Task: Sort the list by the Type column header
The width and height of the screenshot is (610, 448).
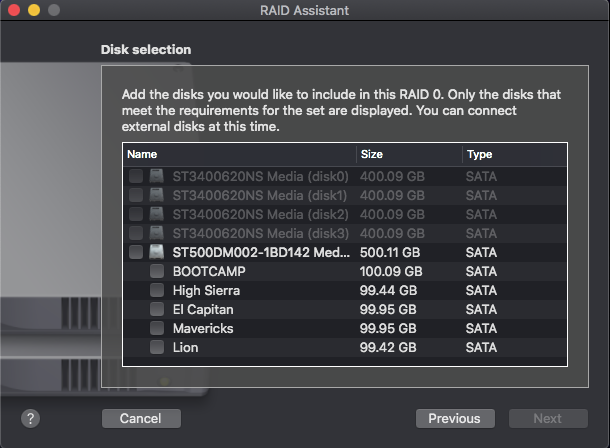Action: coord(515,154)
